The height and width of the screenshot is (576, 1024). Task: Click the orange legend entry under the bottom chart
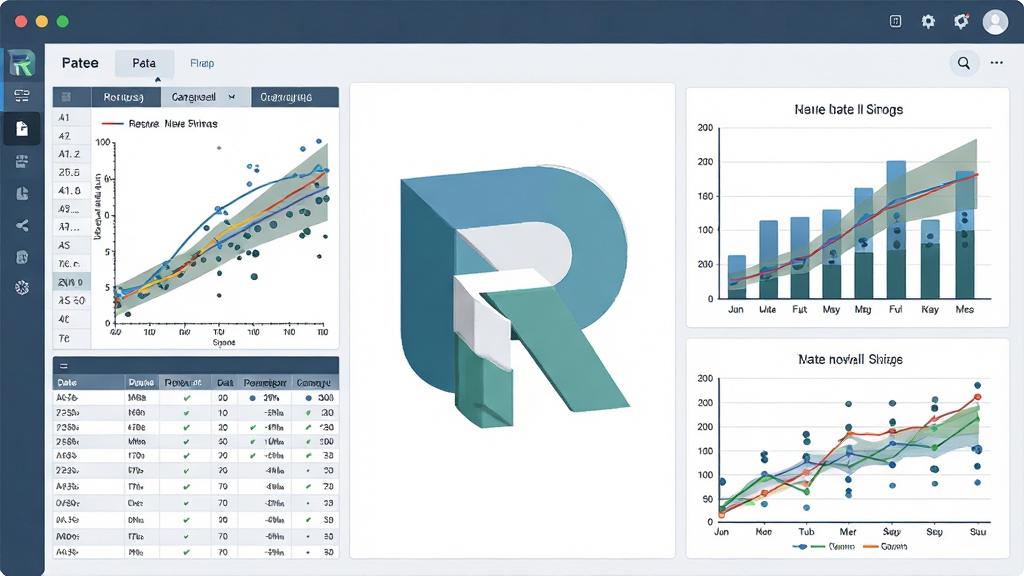[x=885, y=547]
